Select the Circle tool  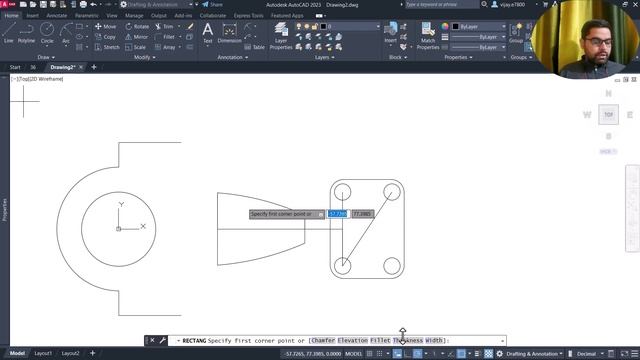point(47,33)
